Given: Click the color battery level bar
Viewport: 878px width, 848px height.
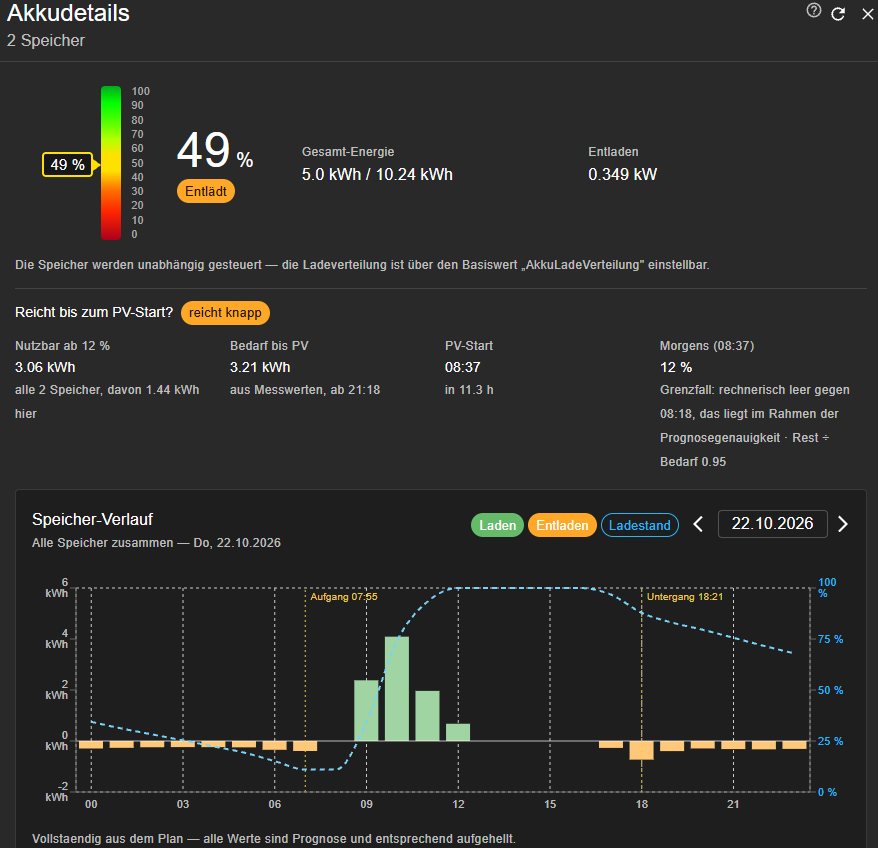Looking at the screenshot, I should point(111,163).
